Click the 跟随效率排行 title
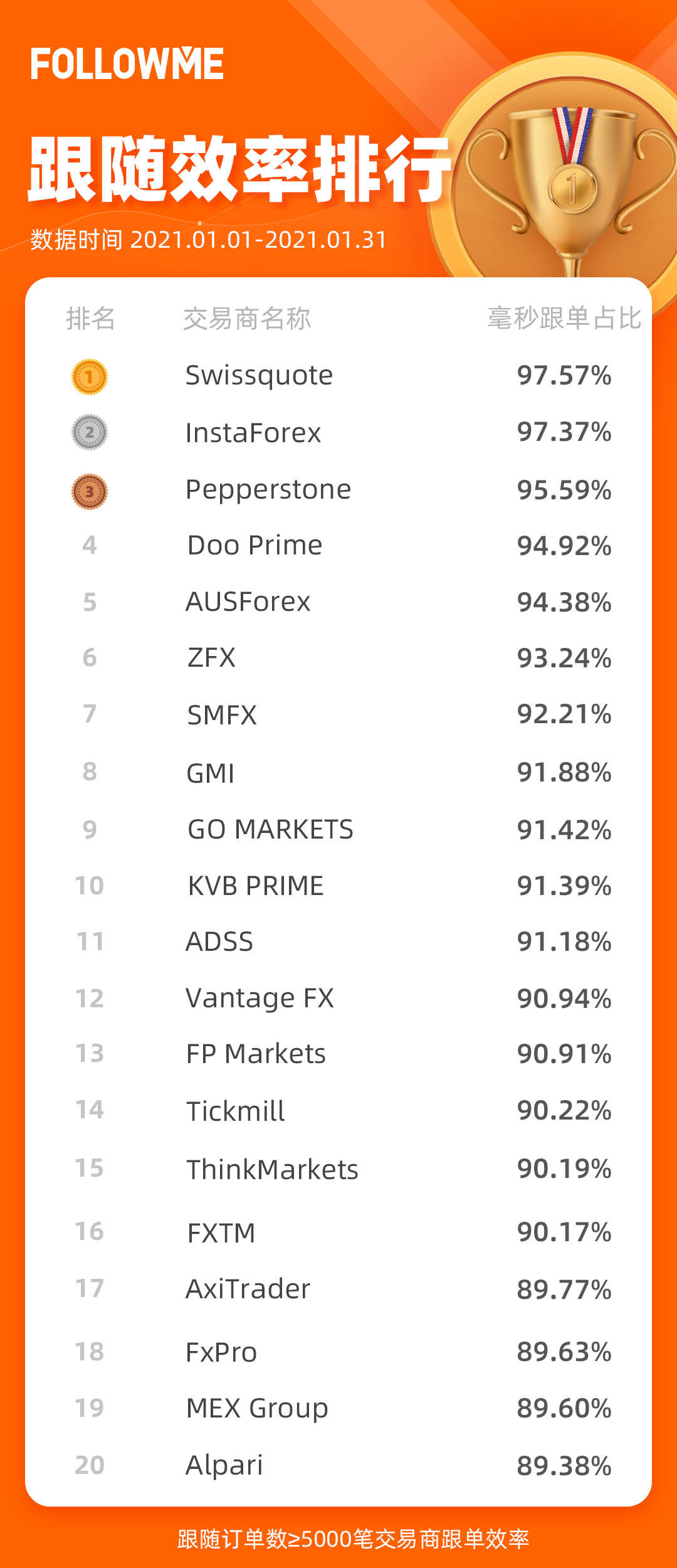This screenshot has height=1568, width=677. coord(239,169)
